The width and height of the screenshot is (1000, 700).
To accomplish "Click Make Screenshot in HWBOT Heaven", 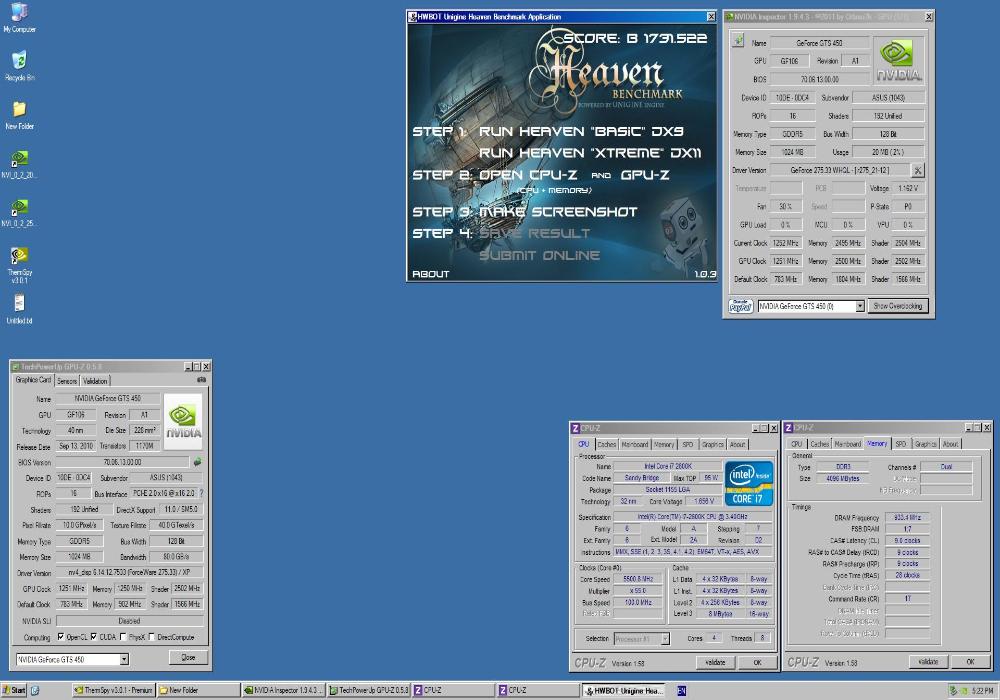I will (558, 212).
